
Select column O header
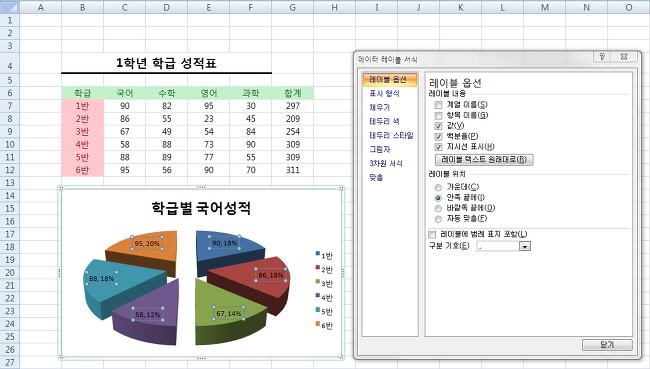point(629,7)
